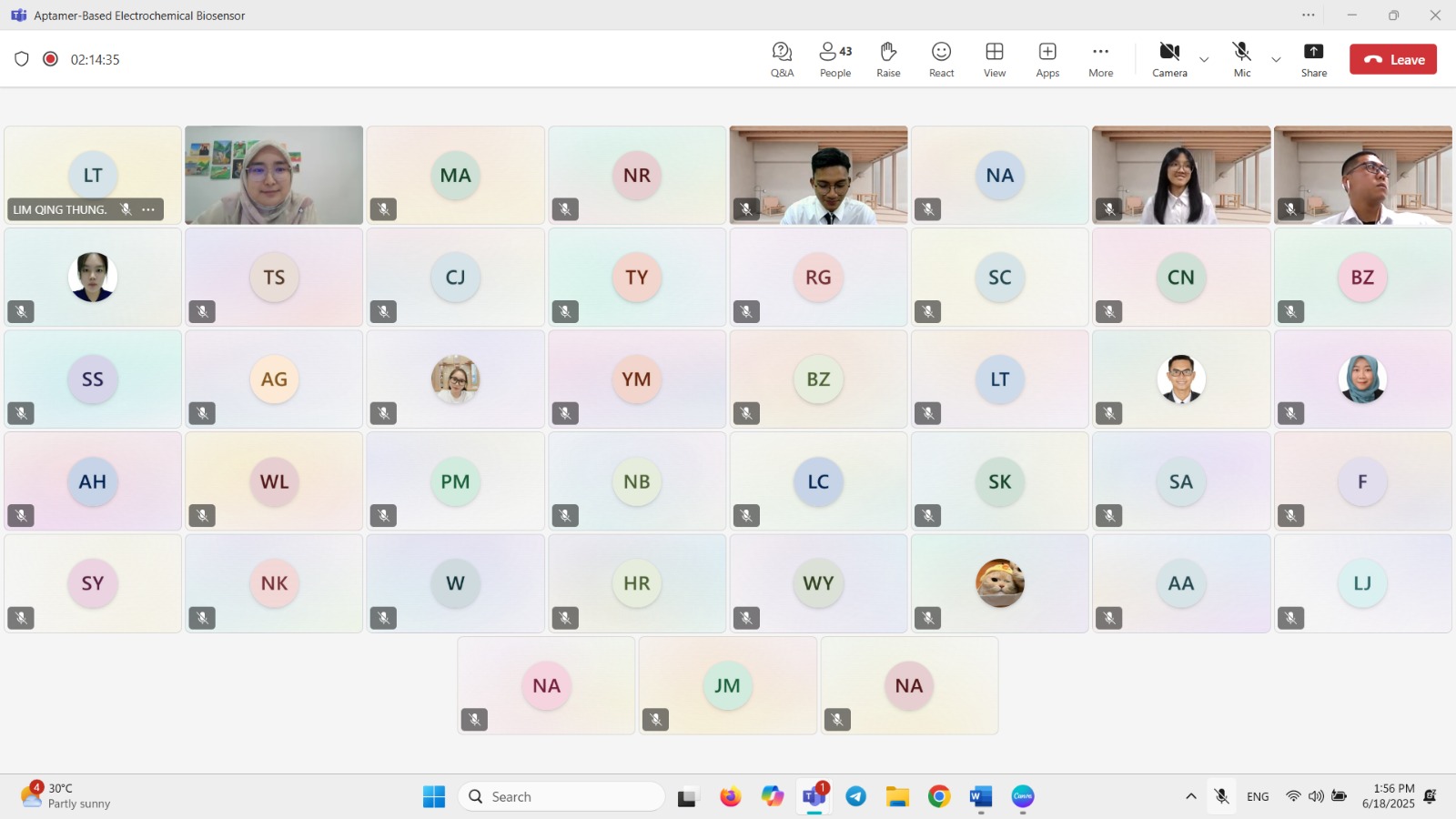Viewport: 1456px width, 819px height.
Task: Click the W participant avatar
Action: coord(455,583)
